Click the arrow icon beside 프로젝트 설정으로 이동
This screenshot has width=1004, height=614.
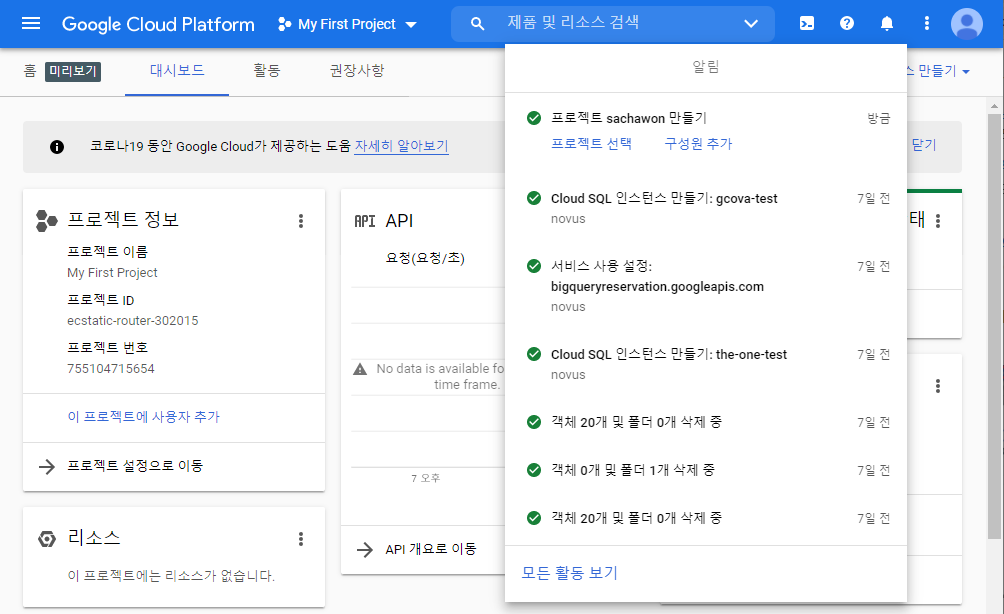47,466
